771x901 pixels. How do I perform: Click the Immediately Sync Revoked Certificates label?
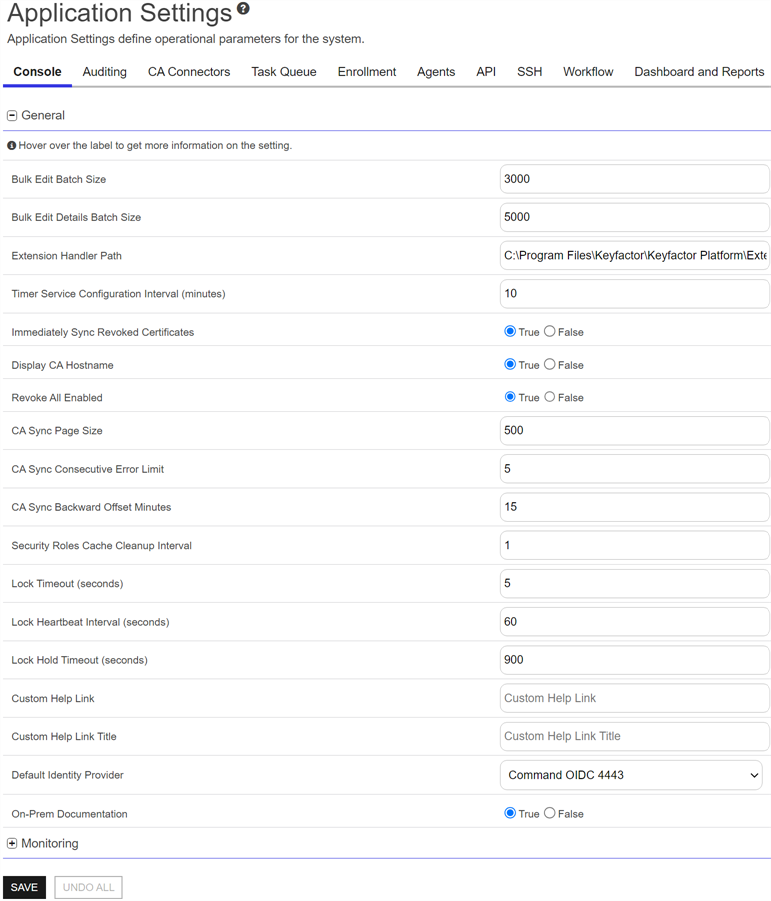coord(103,332)
